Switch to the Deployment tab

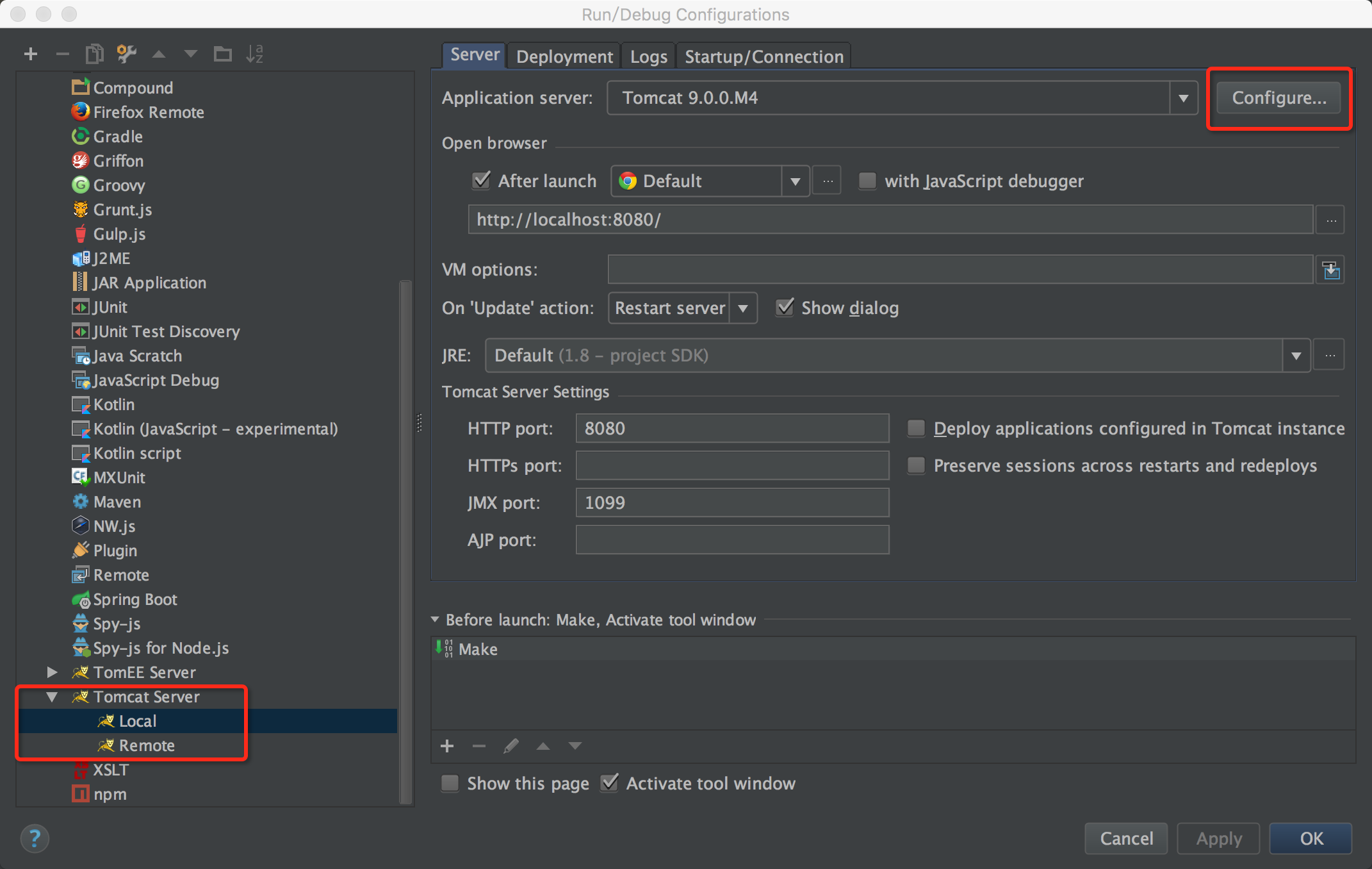[564, 57]
